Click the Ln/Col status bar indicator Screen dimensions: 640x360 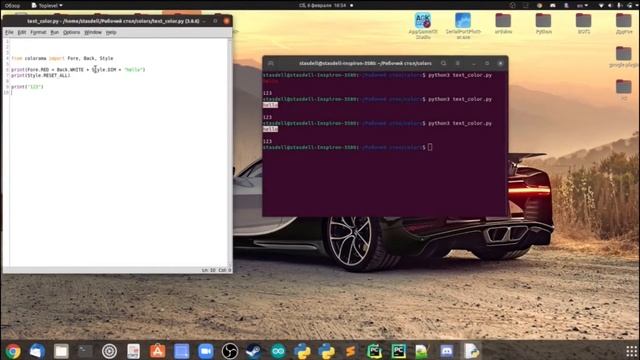pyautogui.click(x=216, y=270)
